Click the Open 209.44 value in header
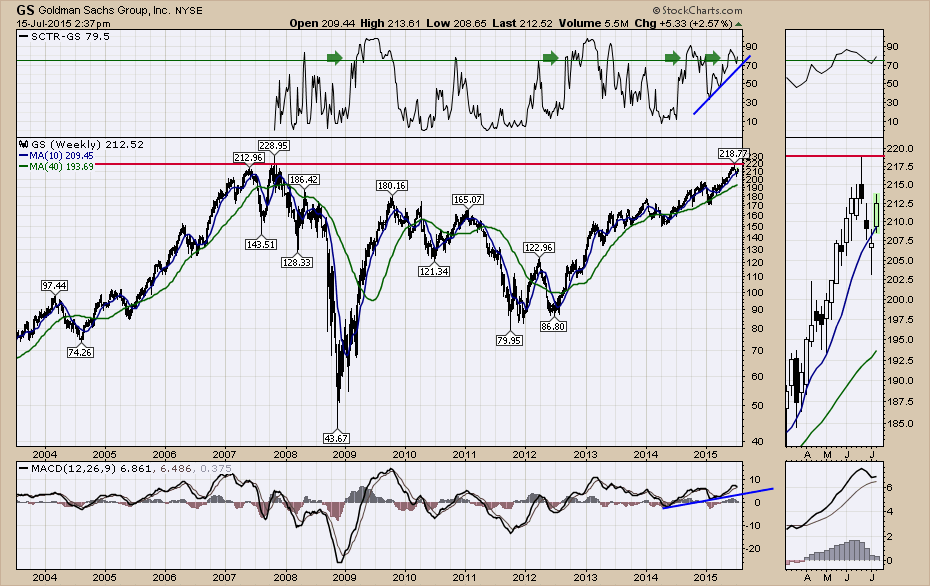The width and height of the screenshot is (930, 586). tap(322, 24)
